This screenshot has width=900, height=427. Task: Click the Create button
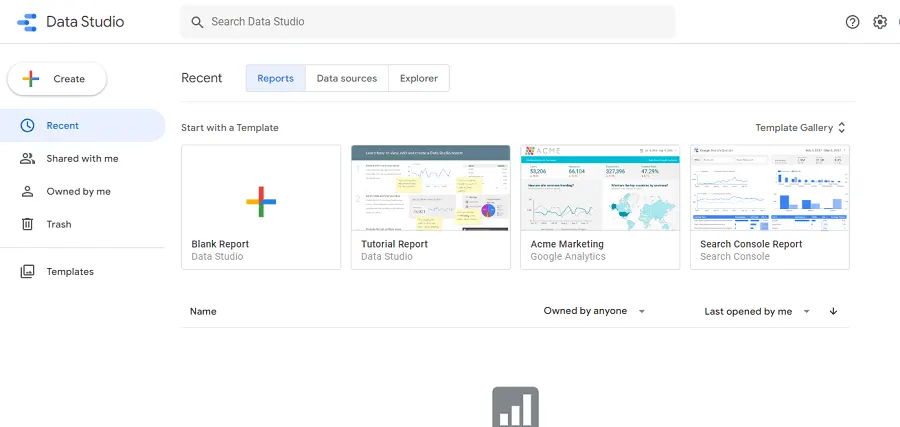tap(57, 79)
